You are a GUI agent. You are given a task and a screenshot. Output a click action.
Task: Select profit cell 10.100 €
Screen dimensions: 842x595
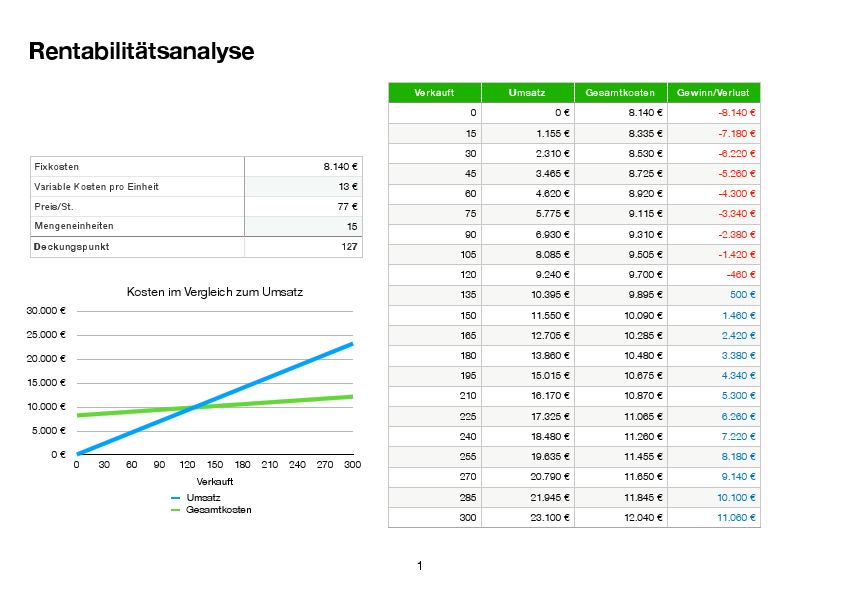pos(714,497)
